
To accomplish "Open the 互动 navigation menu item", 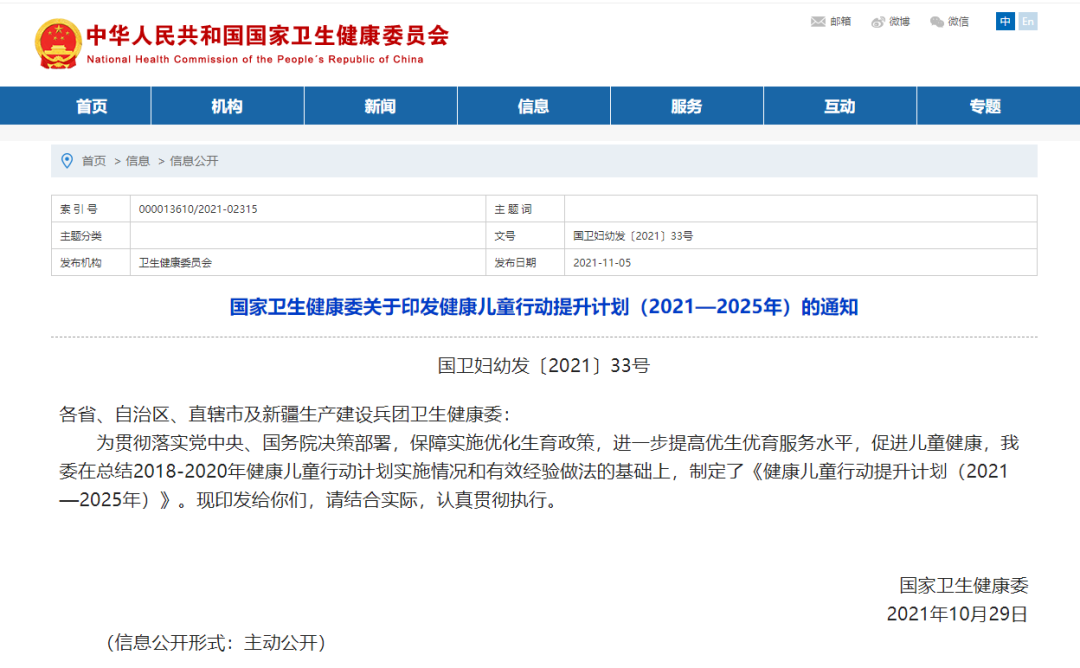I will 839,107.
